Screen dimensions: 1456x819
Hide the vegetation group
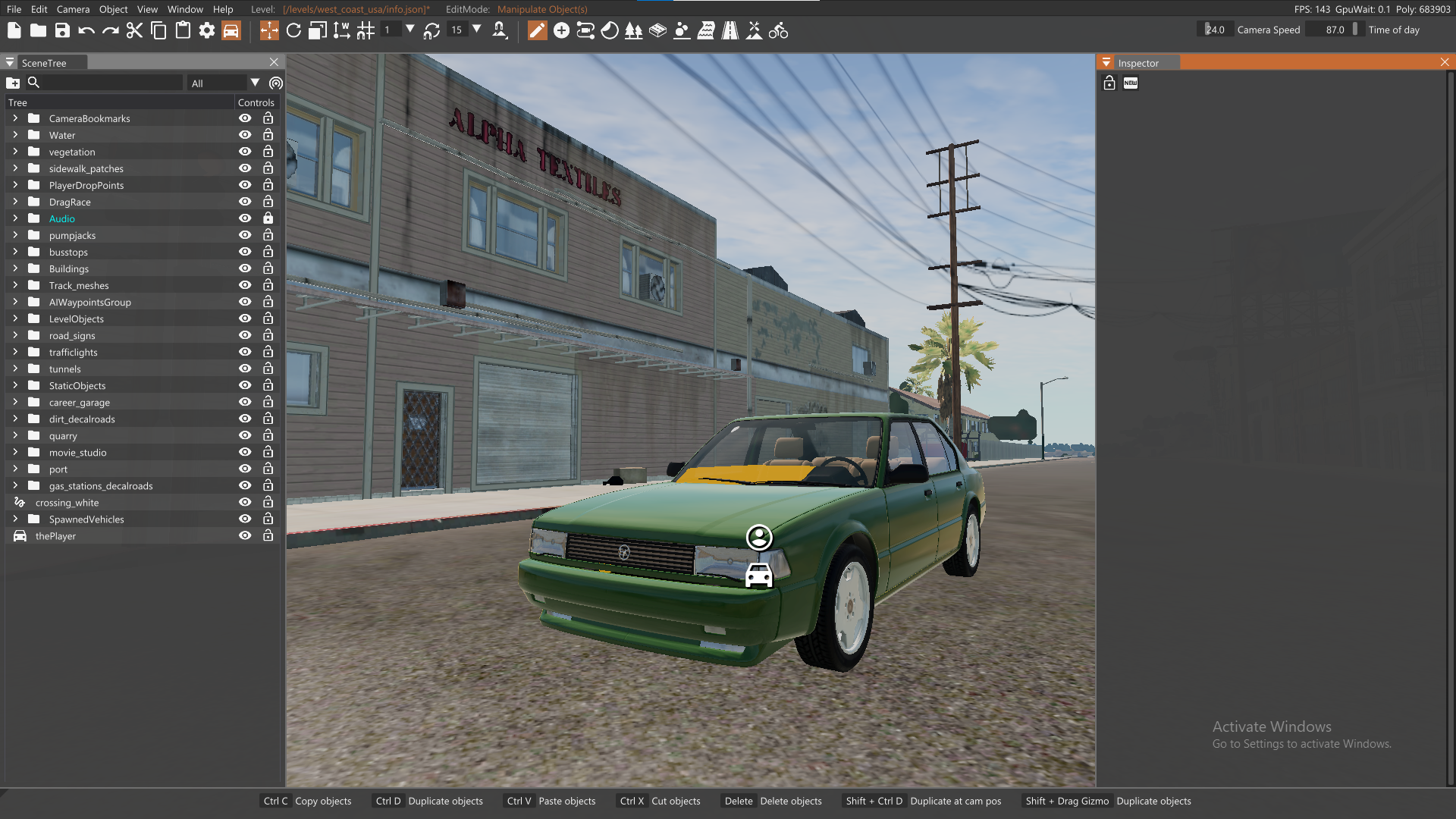click(x=245, y=152)
